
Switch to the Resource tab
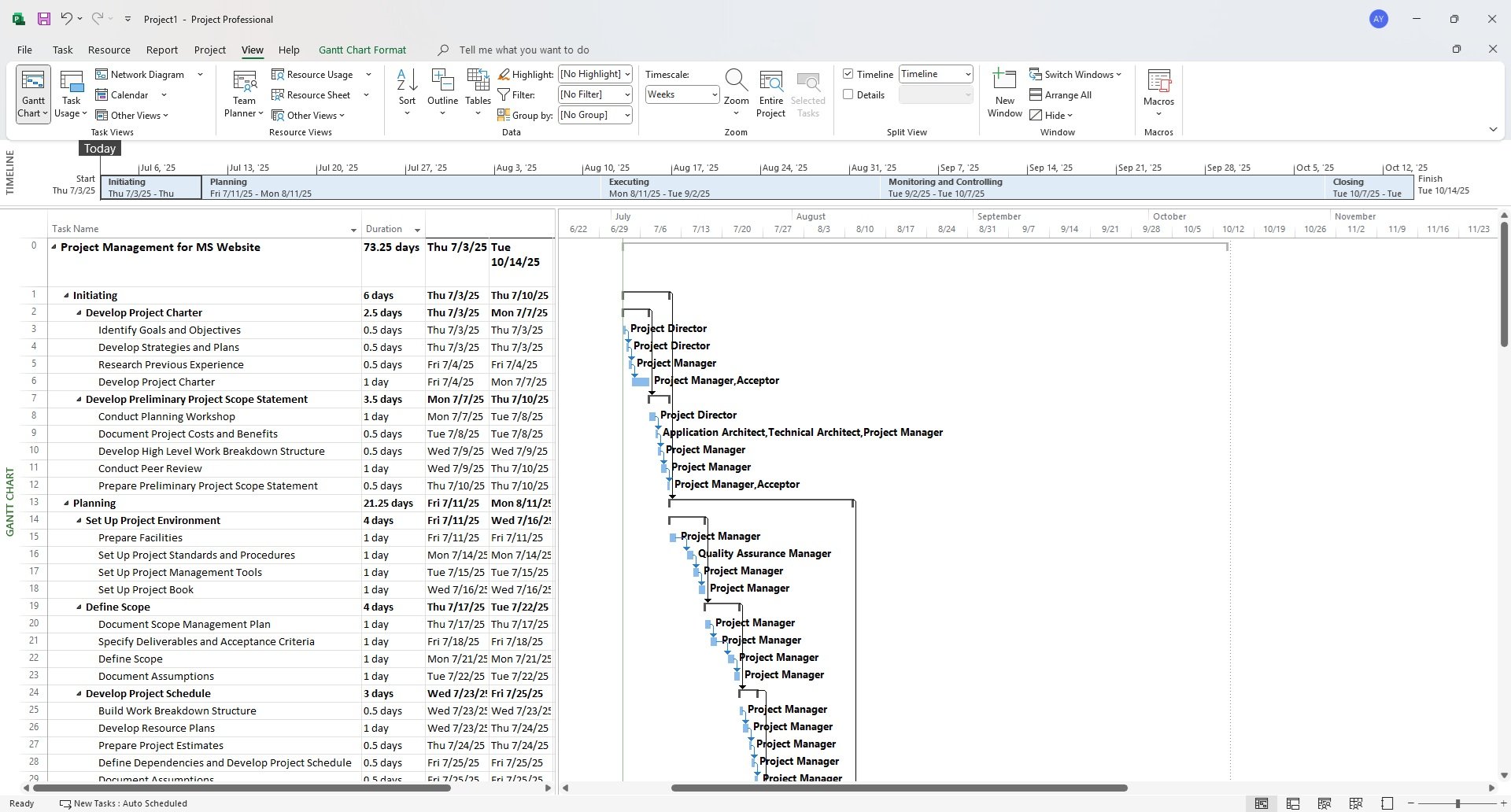[109, 50]
